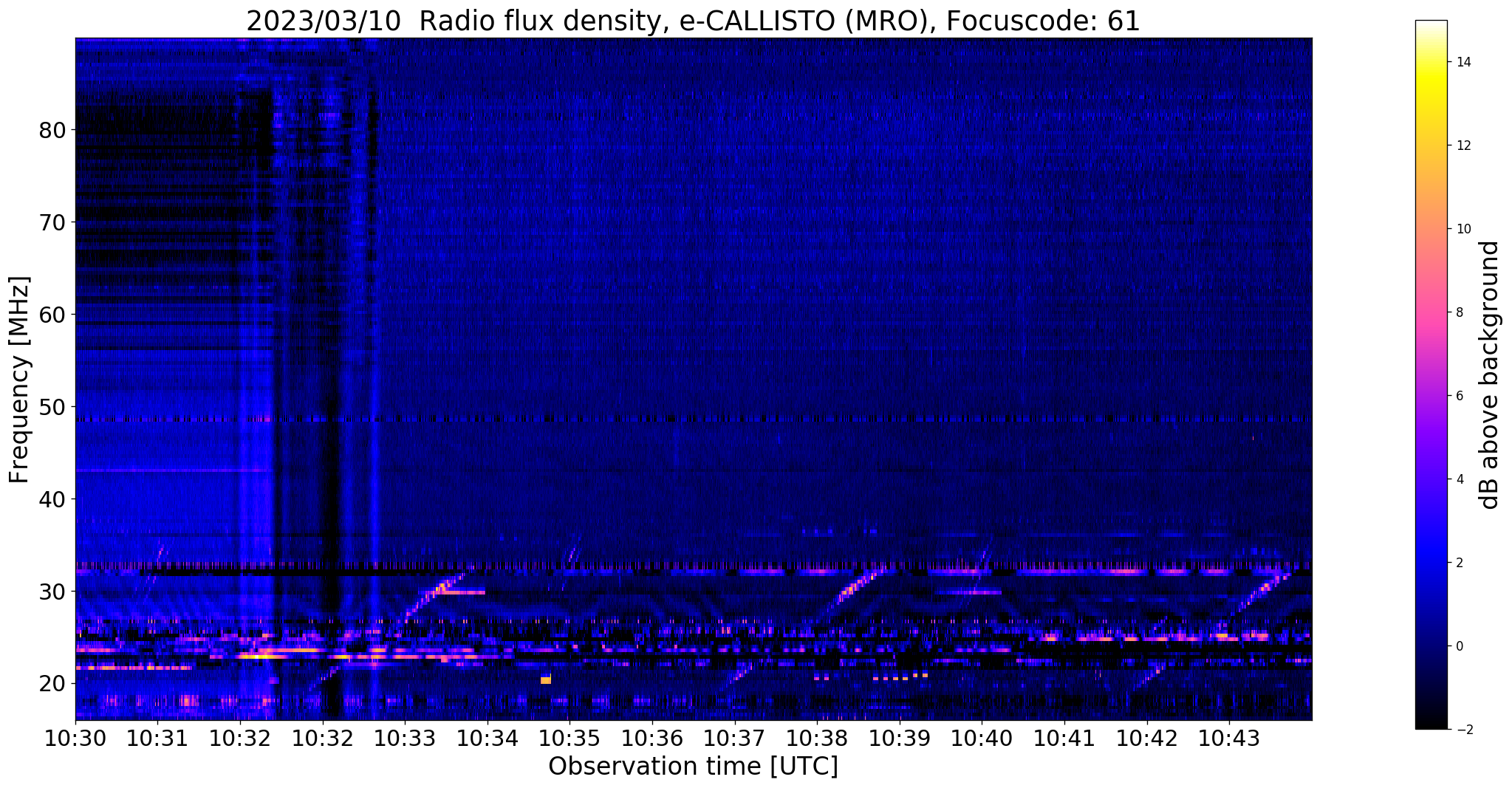This screenshot has height=788, width=1512.
Task: Select the 10:39 time tick label
Action: tap(900, 739)
